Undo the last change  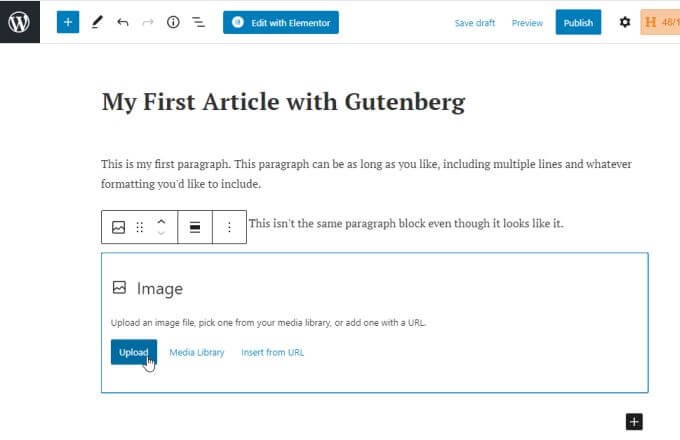tap(122, 22)
